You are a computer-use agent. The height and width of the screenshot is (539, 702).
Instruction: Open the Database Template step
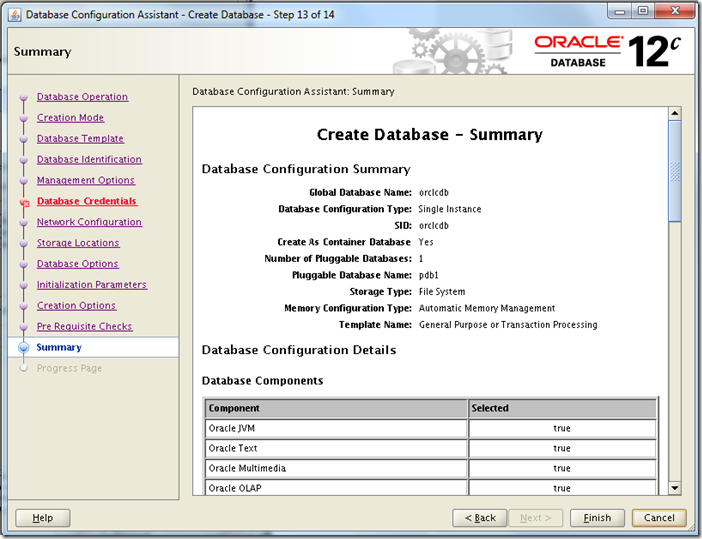coord(80,139)
